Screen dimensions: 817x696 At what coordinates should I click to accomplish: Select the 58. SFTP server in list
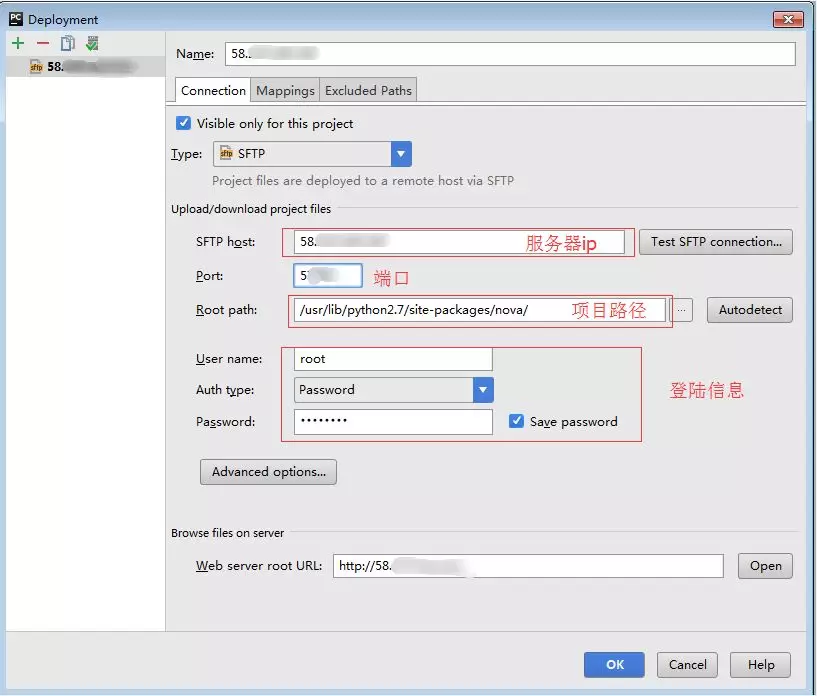pos(85,67)
